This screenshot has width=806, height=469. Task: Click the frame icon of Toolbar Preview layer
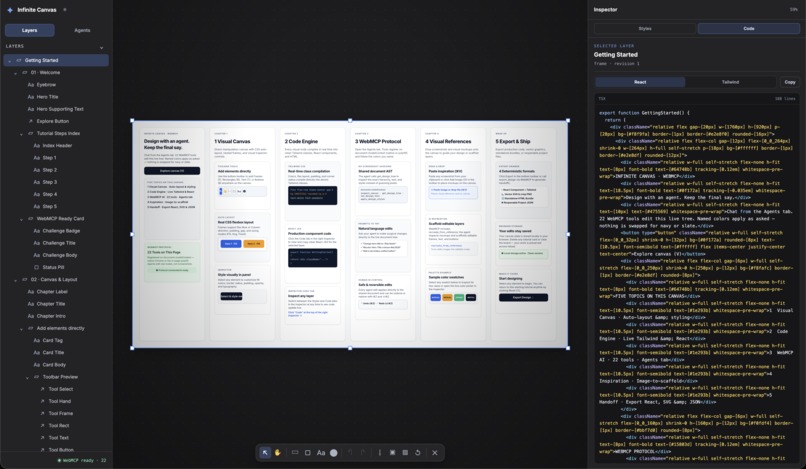tap(36, 377)
